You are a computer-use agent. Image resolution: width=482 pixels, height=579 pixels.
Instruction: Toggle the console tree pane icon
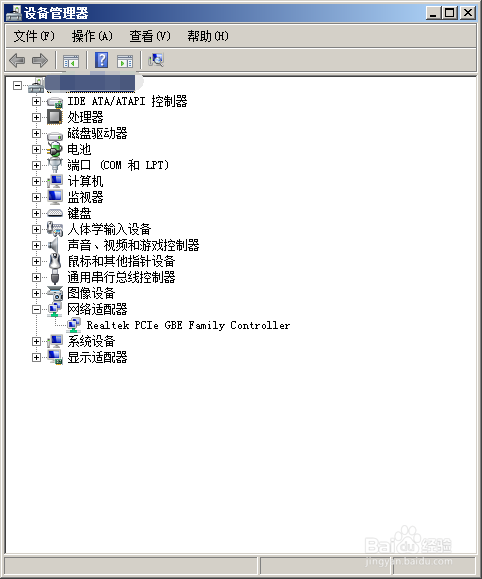coord(71,61)
